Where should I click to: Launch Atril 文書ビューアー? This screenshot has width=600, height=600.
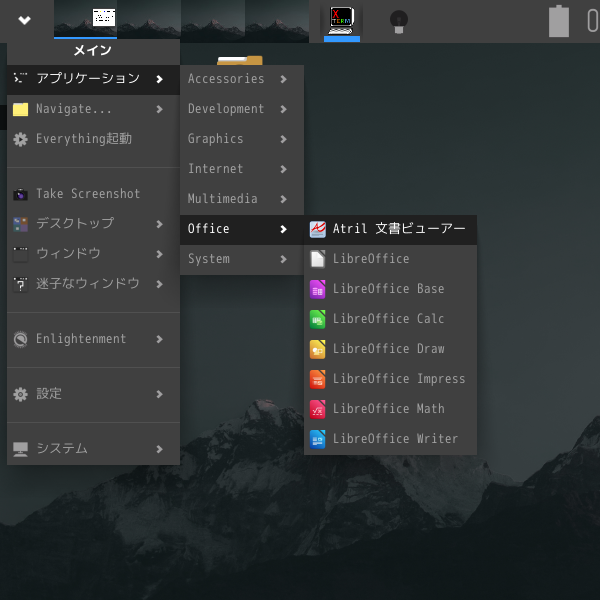coord(390,229)
